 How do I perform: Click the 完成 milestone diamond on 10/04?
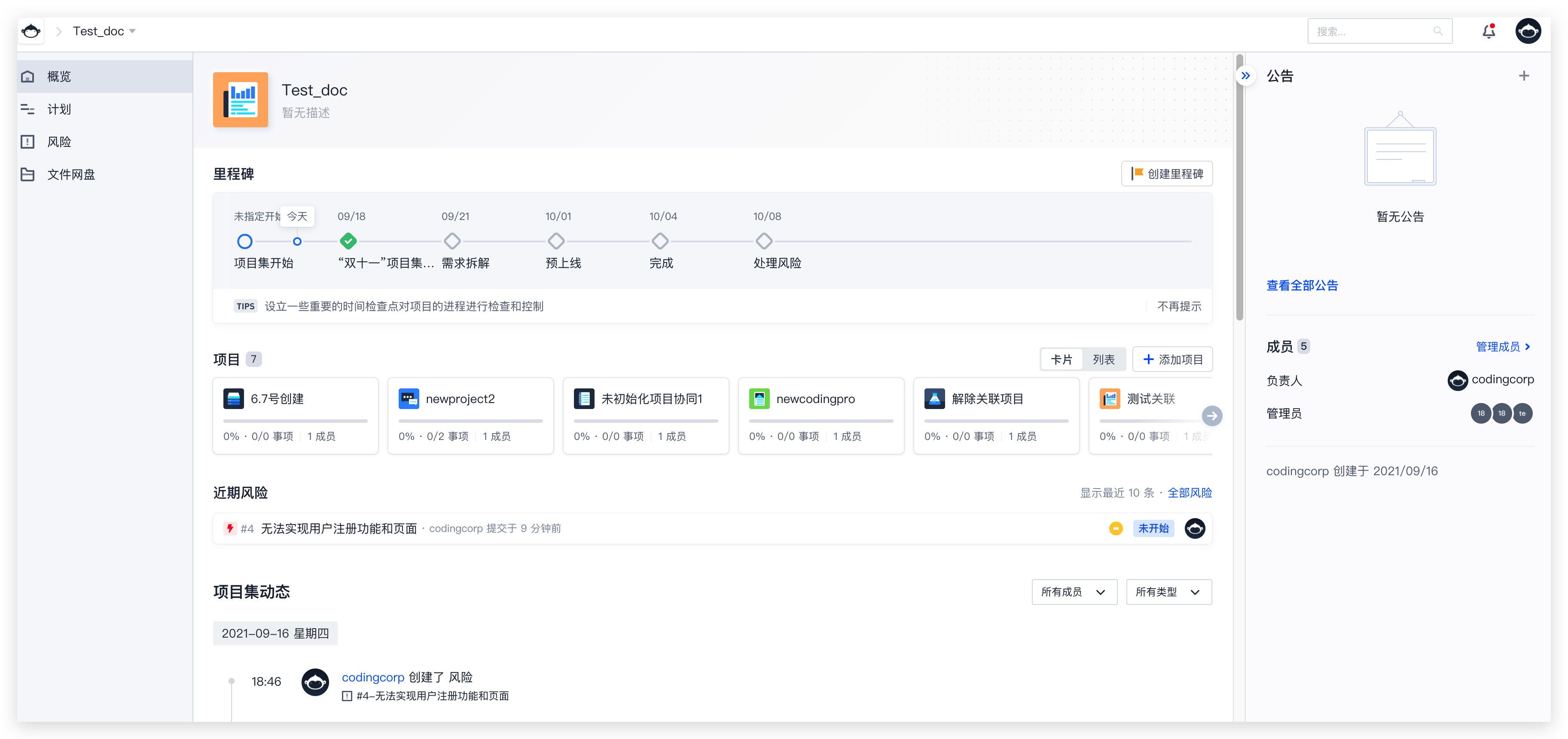[660, 241]
